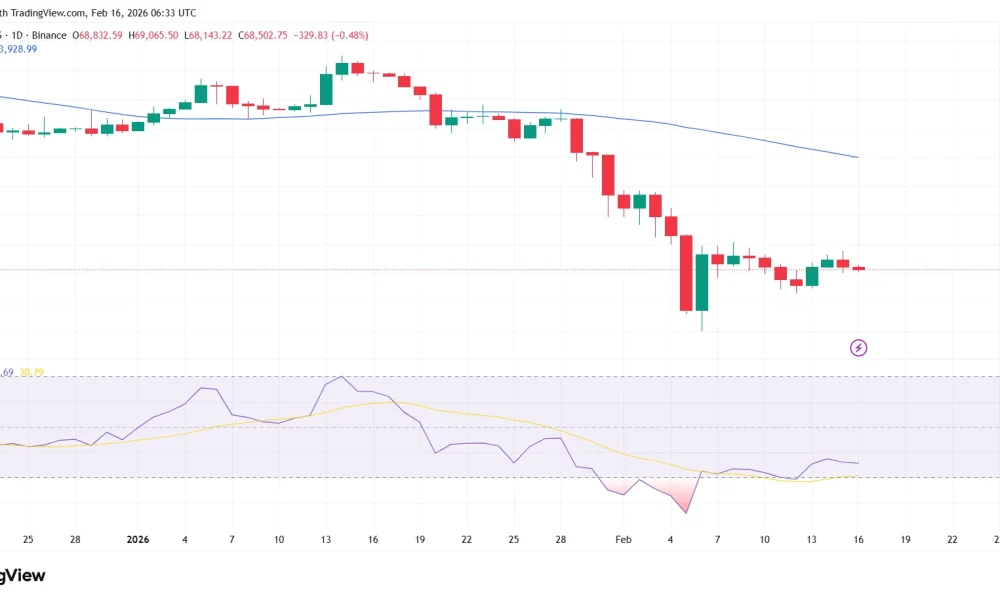The image size is (1000, 600).
Task: Click the Feb label on the date axis
Action: click(623, 539)
